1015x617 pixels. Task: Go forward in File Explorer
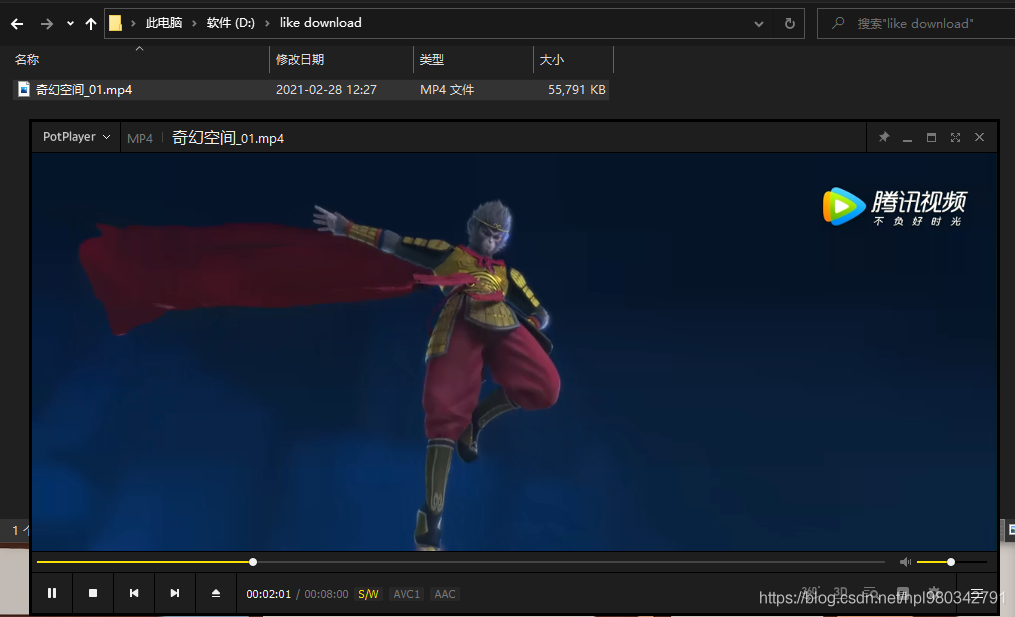coord(47,24)
